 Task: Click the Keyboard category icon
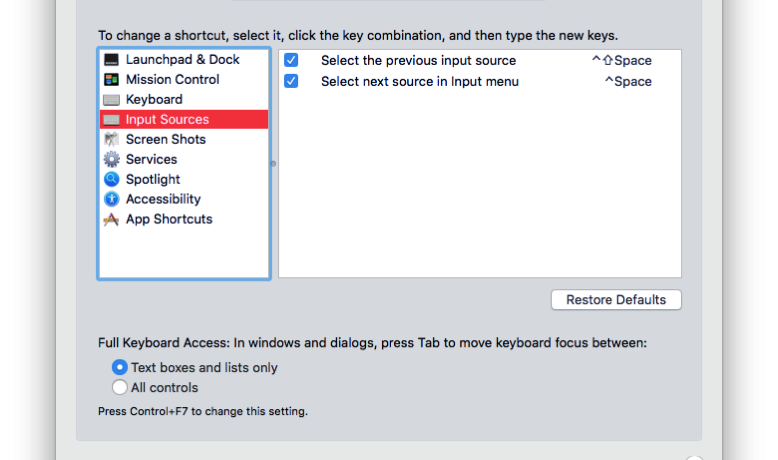coord(111,100)
